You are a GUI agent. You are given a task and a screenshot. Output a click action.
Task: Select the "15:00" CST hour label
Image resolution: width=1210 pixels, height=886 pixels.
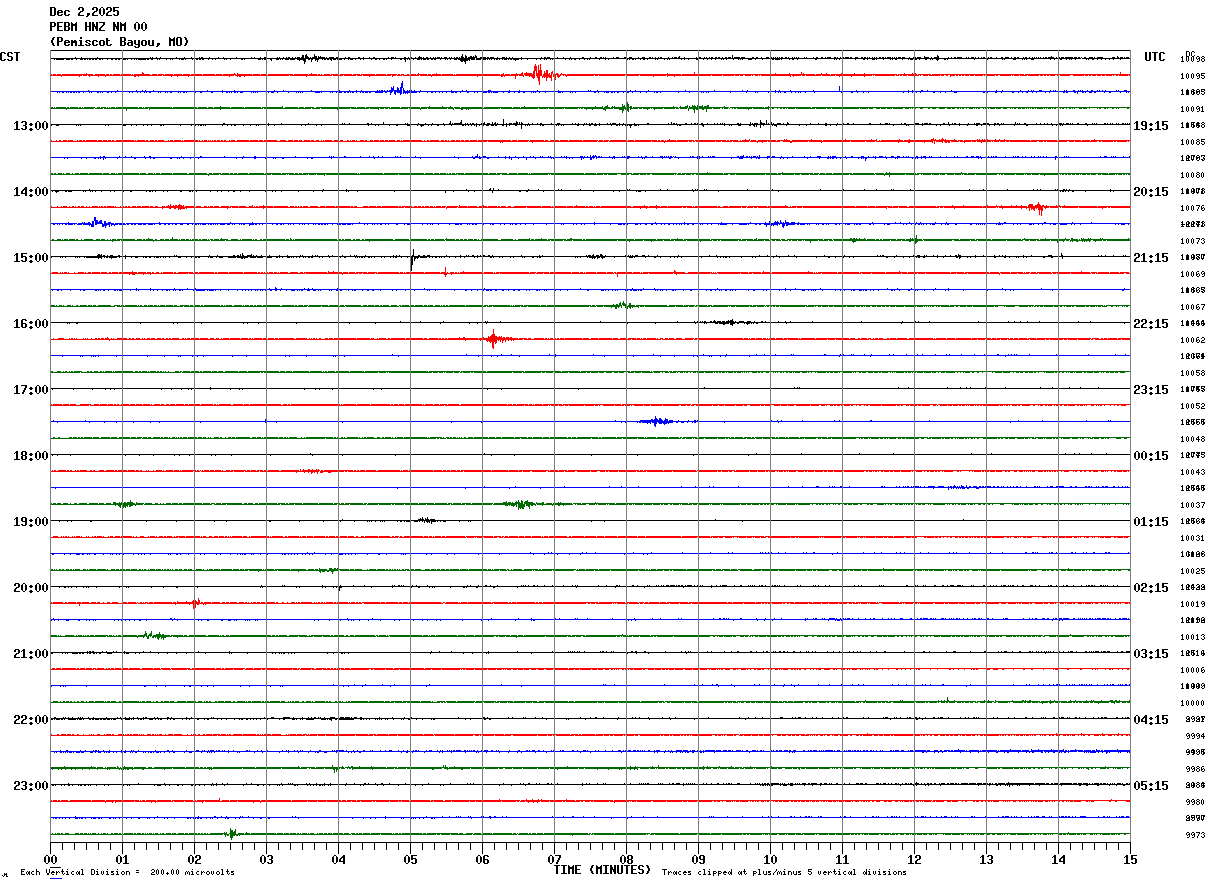[30, 257]
